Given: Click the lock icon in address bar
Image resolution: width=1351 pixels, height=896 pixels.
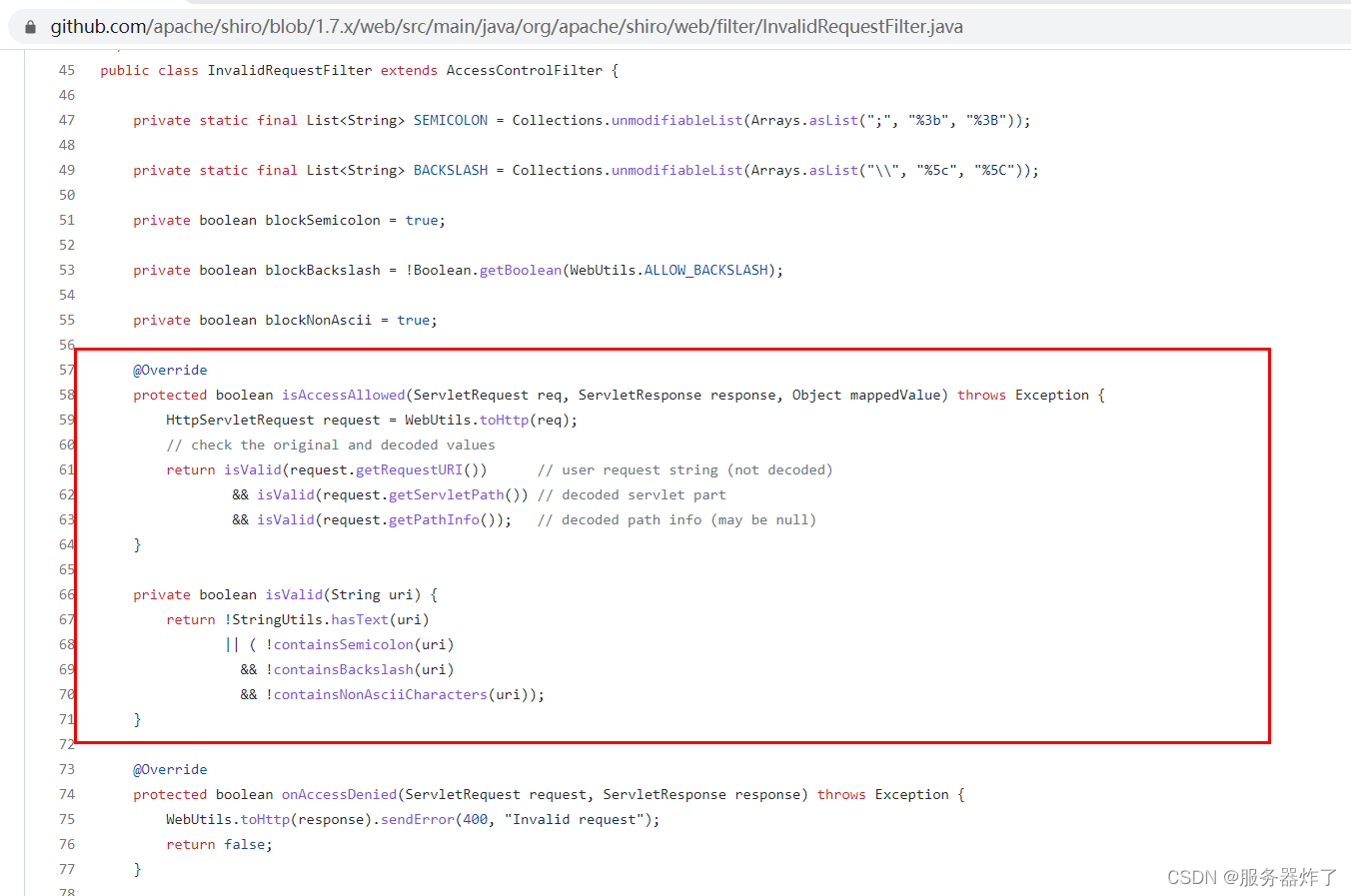Looking at the screenshot, I should click(30, 27).
